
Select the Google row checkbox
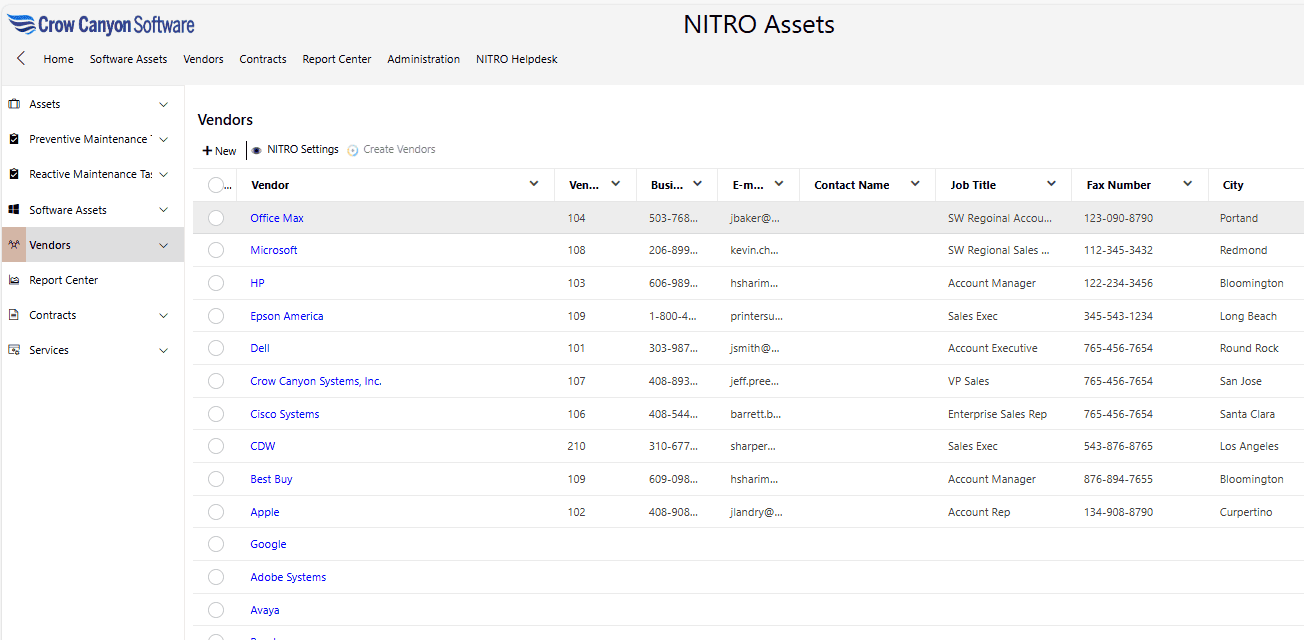(x=216, y=544)
